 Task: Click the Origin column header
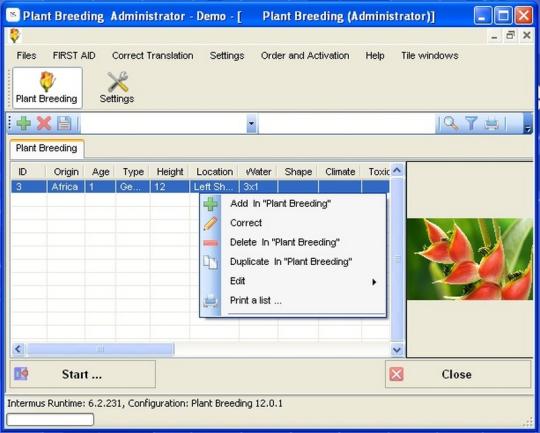tap(65, 172)
